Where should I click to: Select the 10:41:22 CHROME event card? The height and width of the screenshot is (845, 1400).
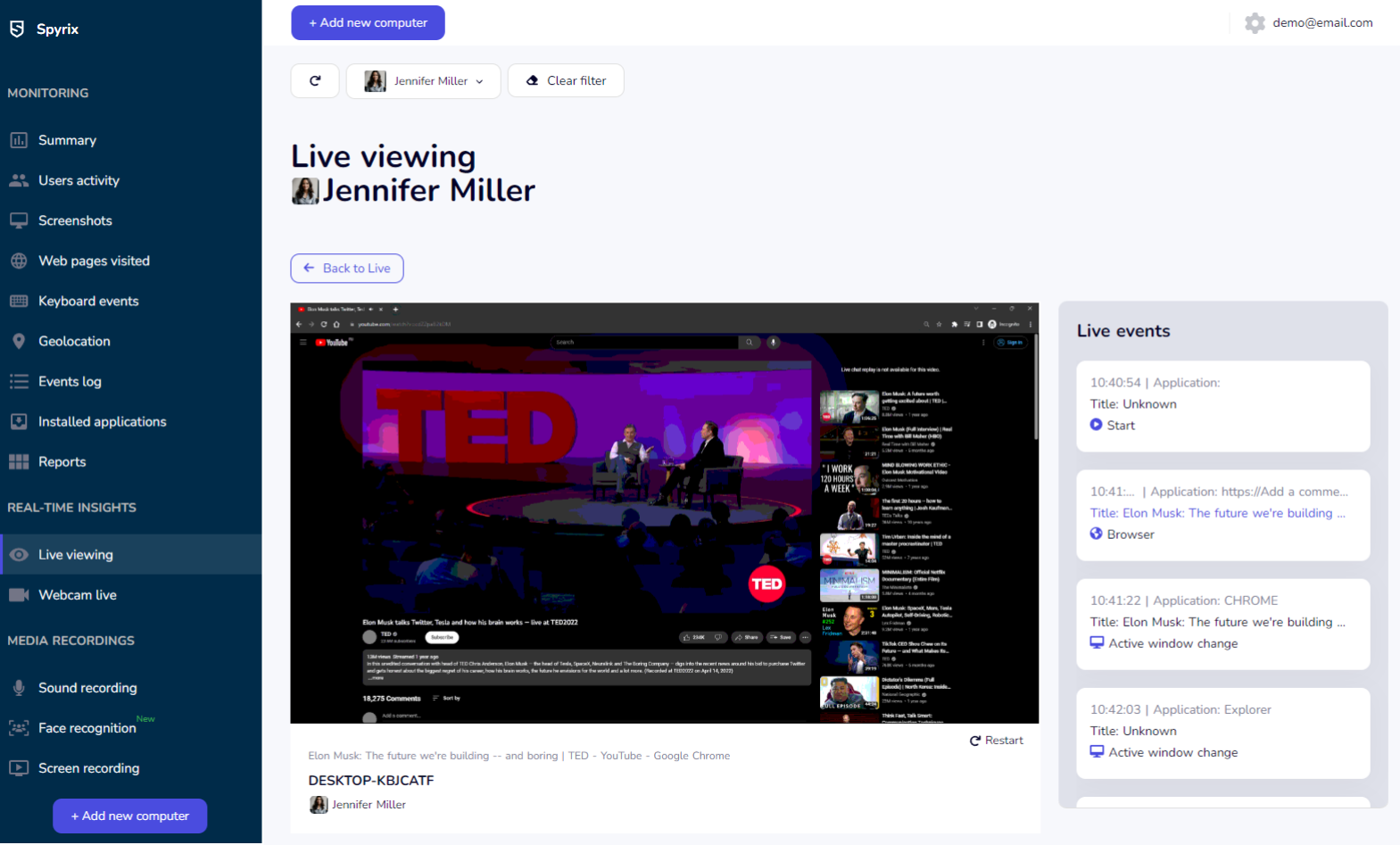pos(1223,624)
